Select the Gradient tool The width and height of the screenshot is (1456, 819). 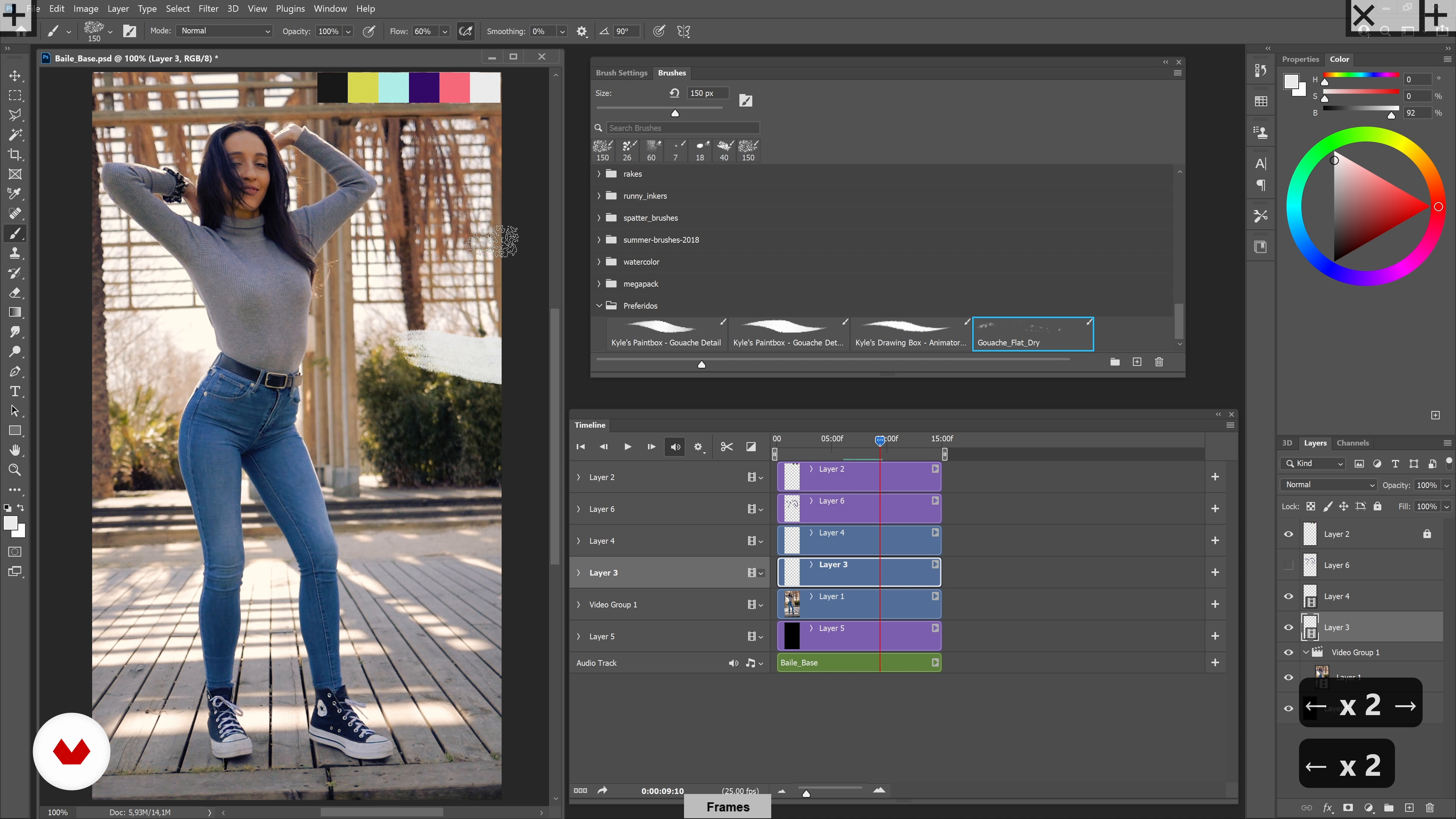(x=15, y=312)
